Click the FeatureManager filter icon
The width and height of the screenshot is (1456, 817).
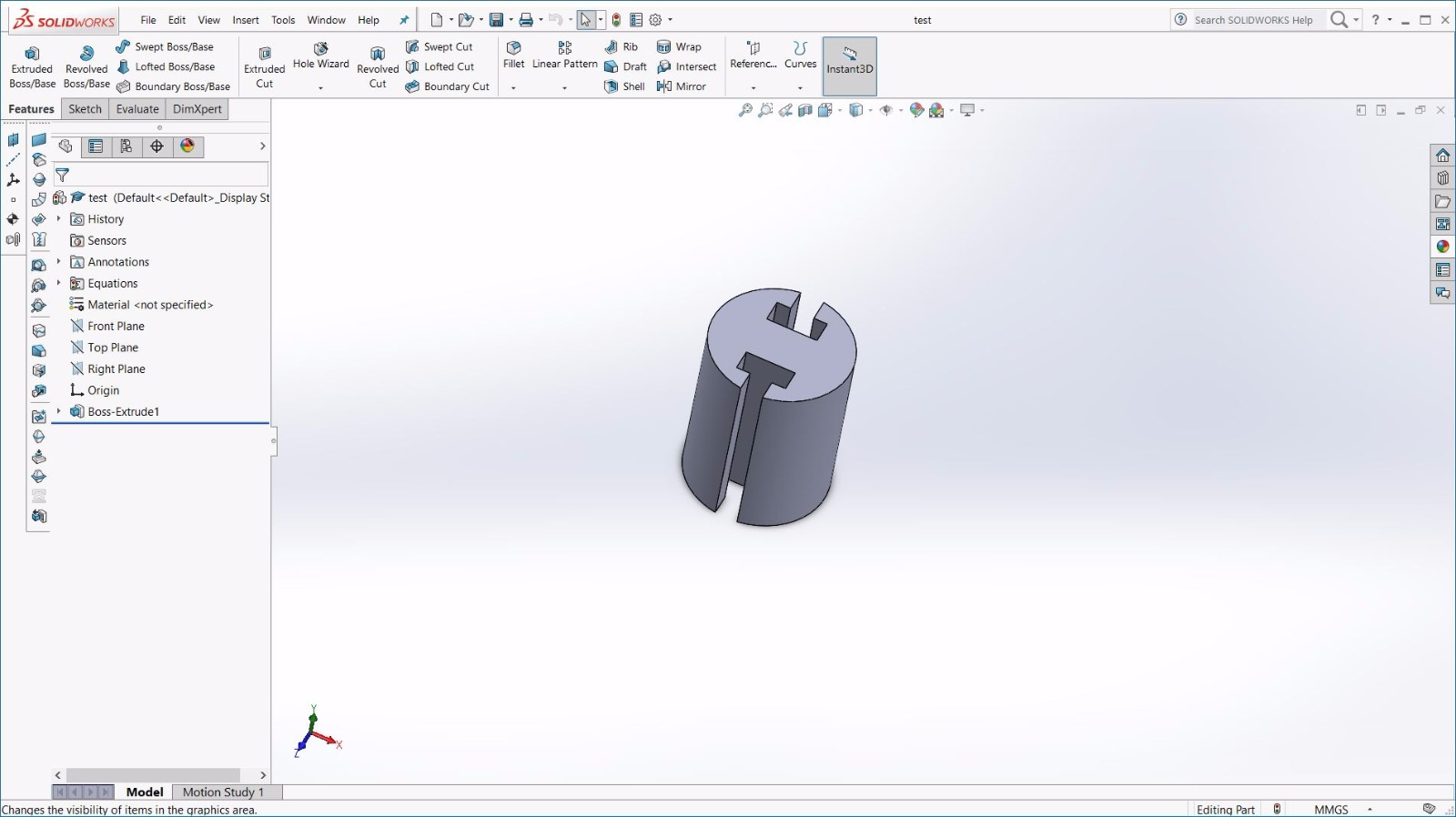[x=63, y=175]
